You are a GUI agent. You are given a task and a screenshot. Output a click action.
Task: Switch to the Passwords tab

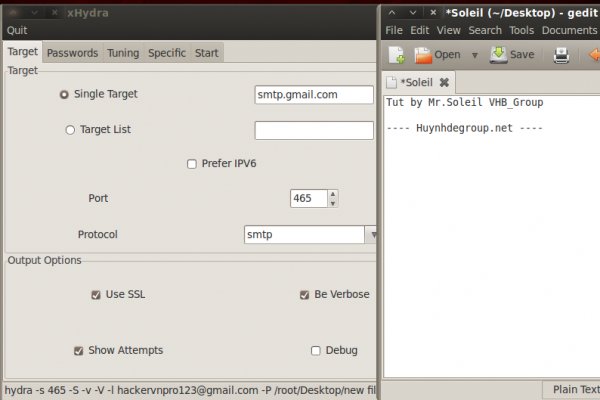(x=72, y=53)
